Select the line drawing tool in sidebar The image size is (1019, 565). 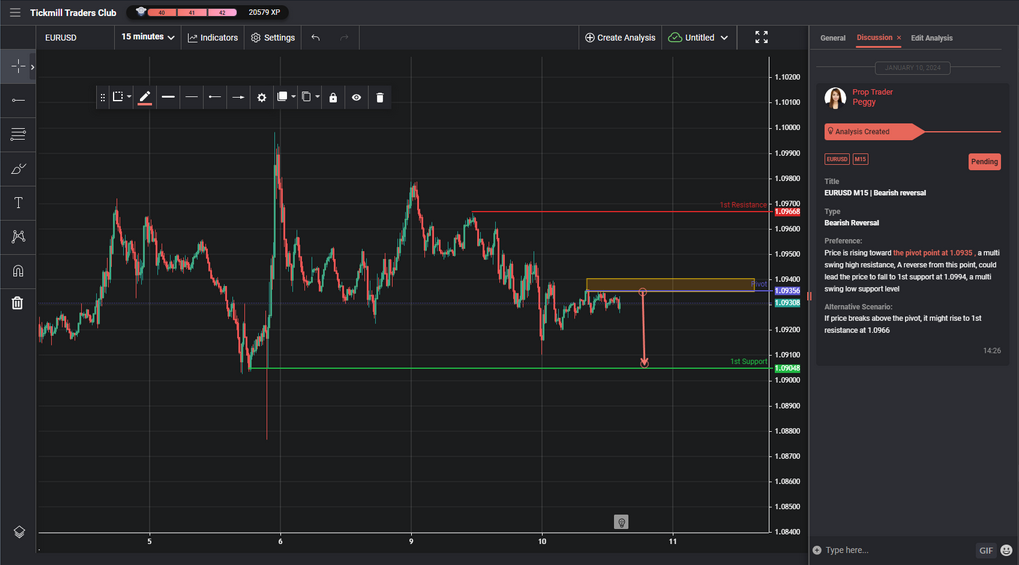18,100
